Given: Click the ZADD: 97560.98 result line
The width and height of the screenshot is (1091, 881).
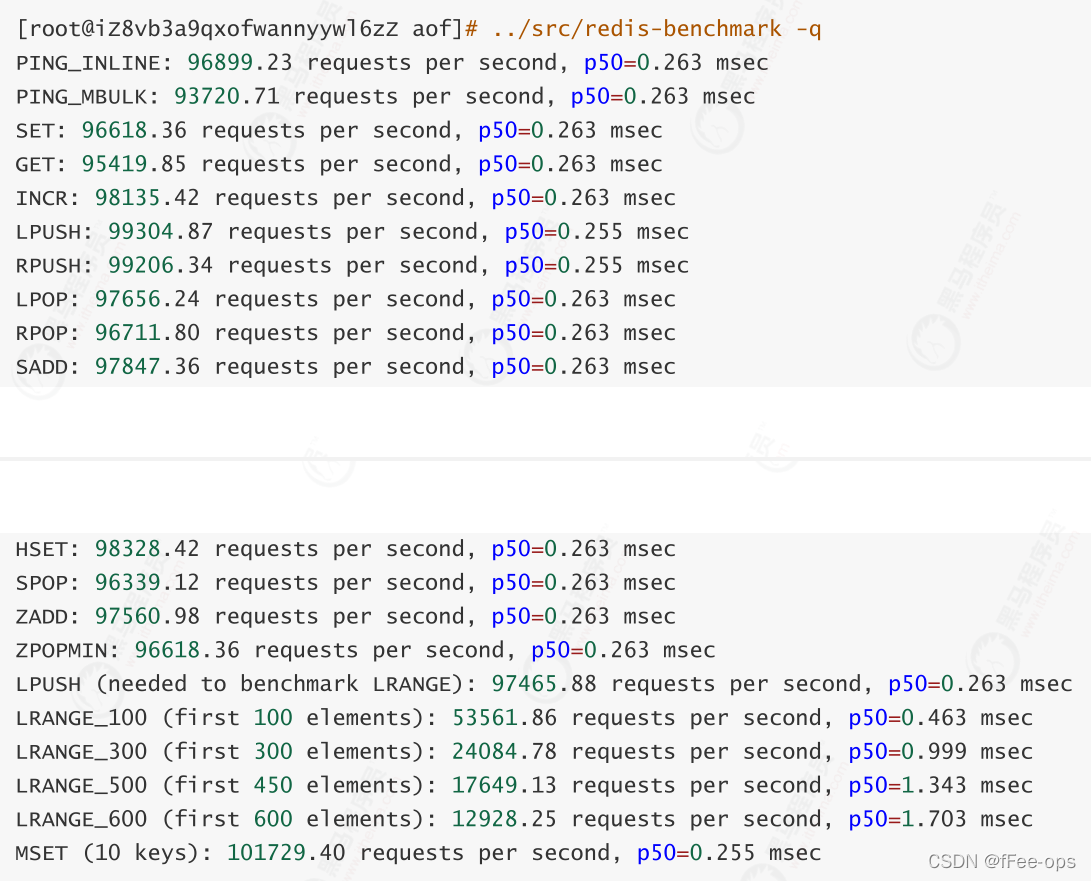Looking at the screenshot, I should (x=346, y=617).
